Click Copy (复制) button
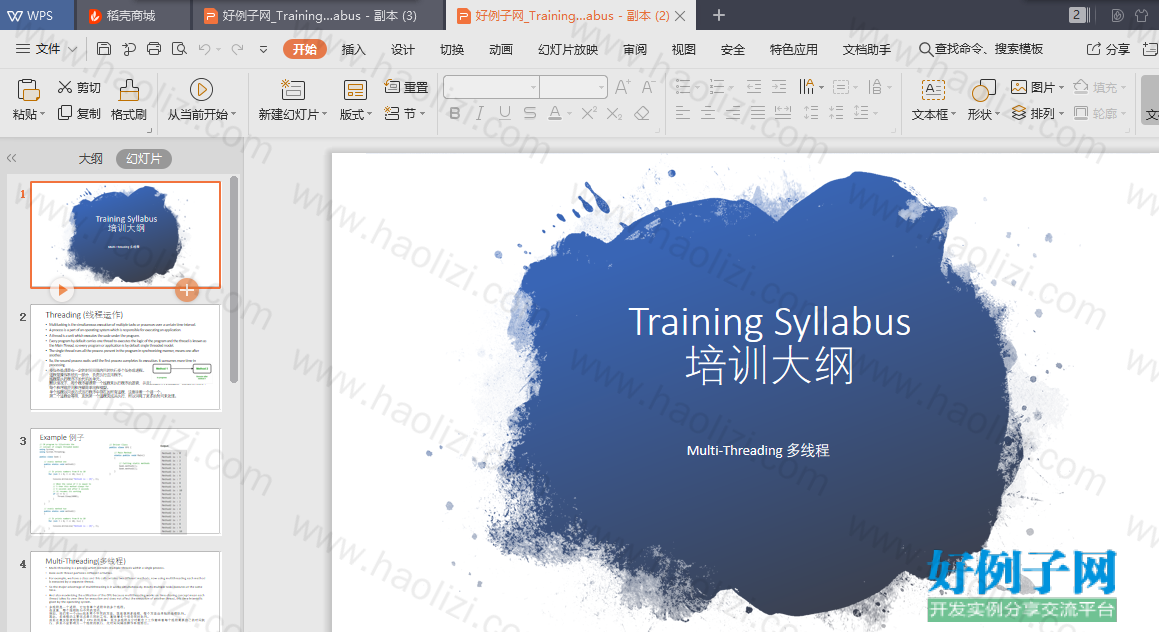The height and width of the screenshot is (632, 1159). tap(79, 113)
